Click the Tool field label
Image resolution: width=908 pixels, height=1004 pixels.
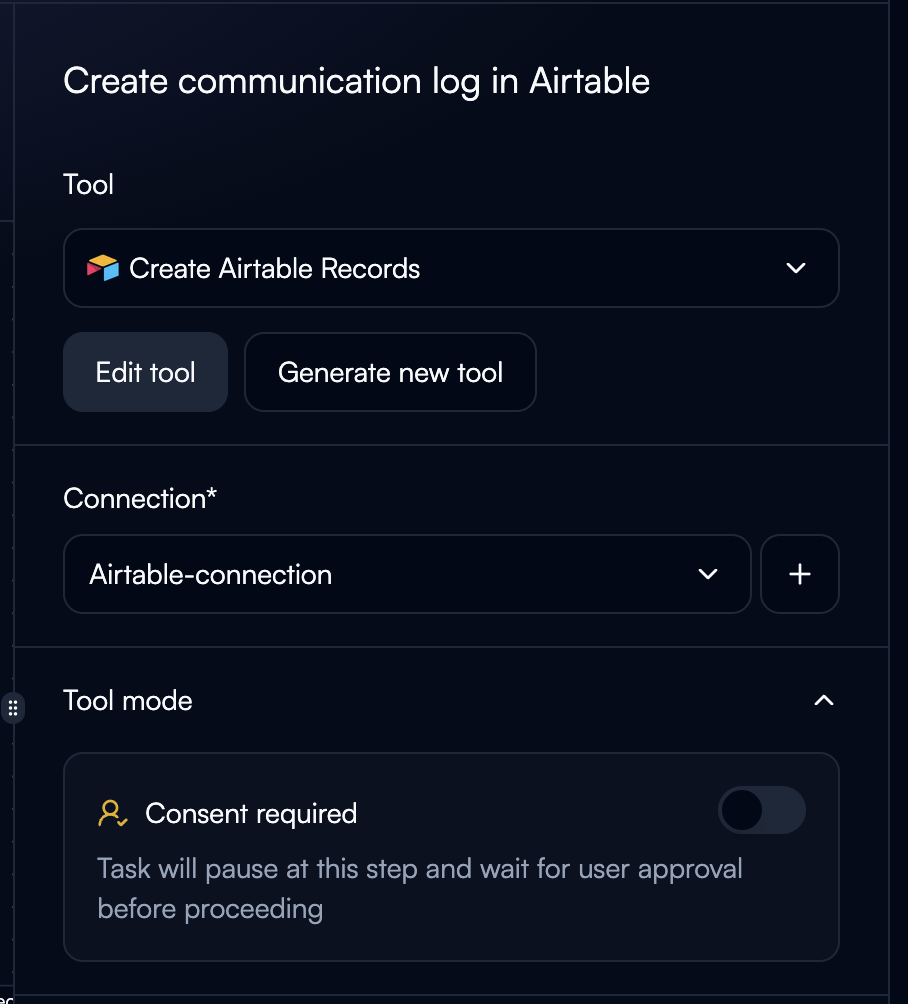click(88, 184)
